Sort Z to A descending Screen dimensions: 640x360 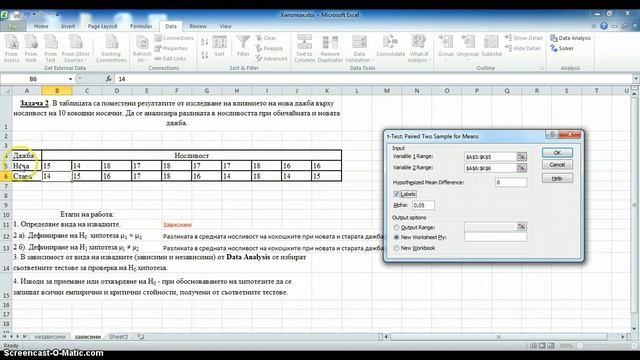(204, 55)
